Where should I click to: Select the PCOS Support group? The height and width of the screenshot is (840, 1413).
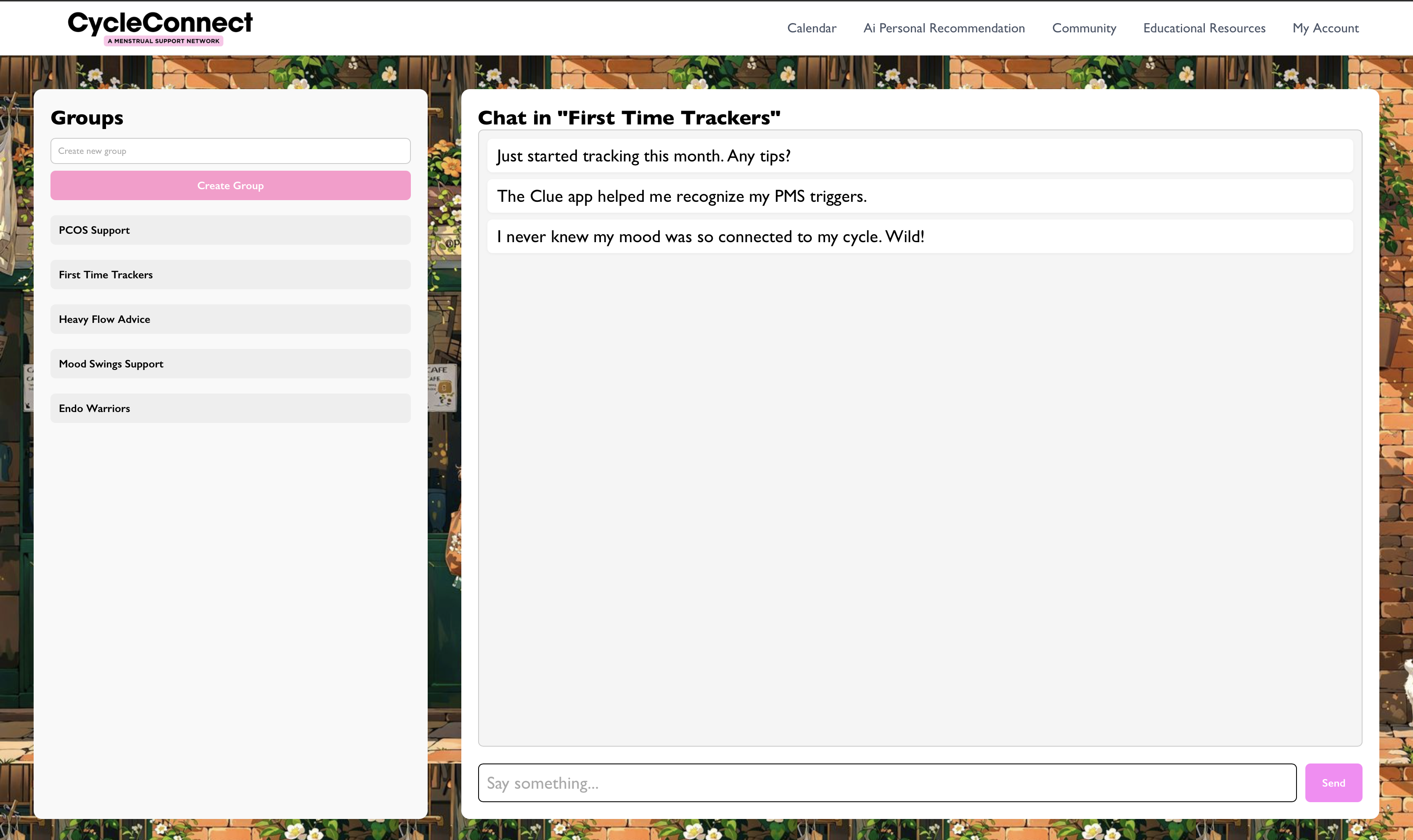coord(230,230)
